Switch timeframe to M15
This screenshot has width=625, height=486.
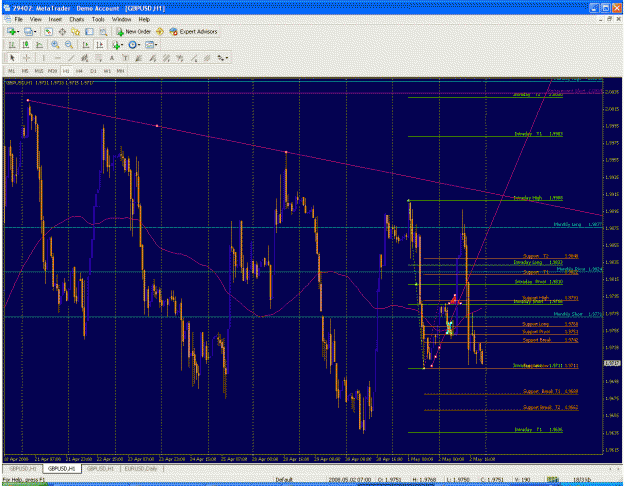39,71
